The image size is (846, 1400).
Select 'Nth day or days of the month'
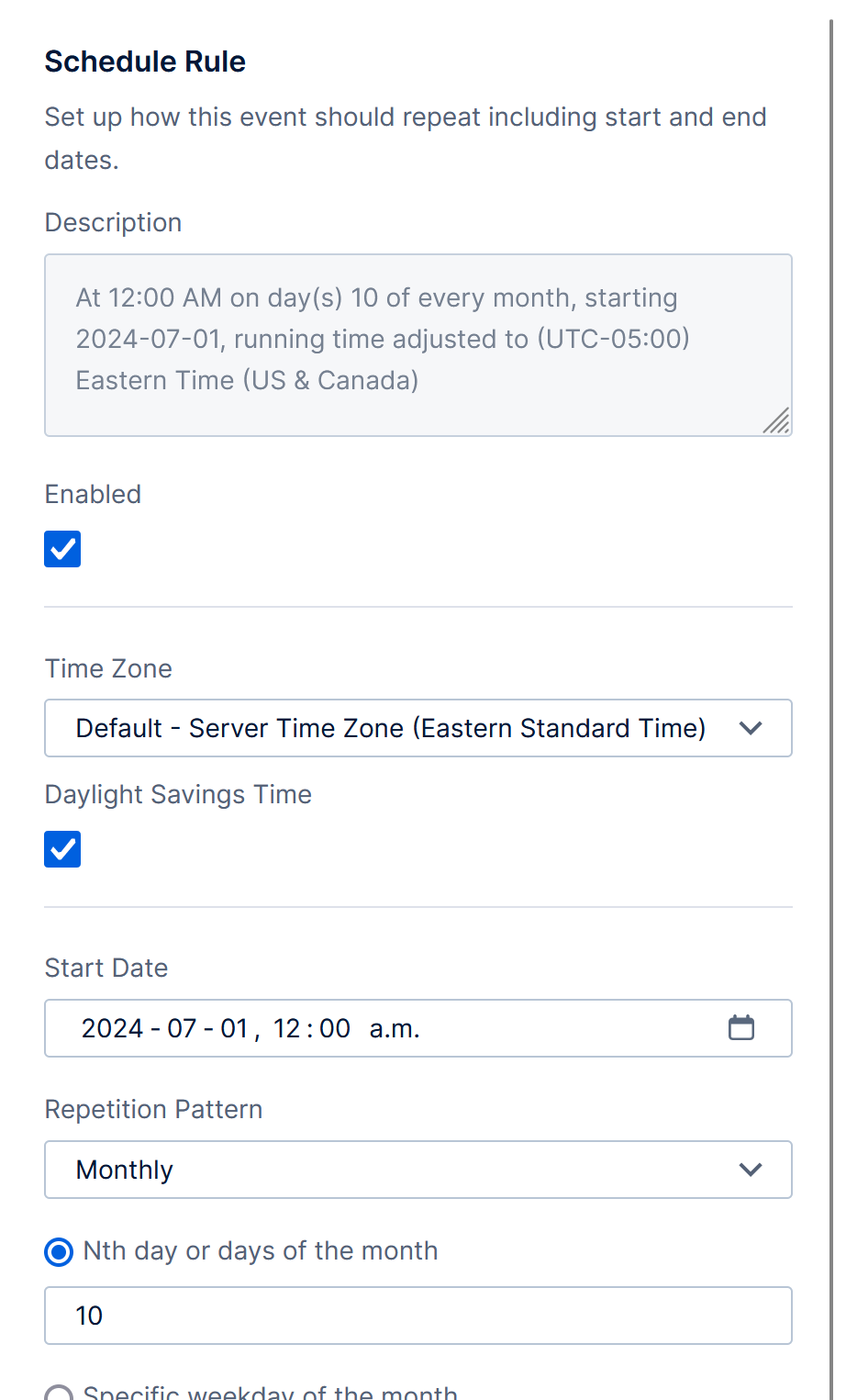pos(58,1250)
